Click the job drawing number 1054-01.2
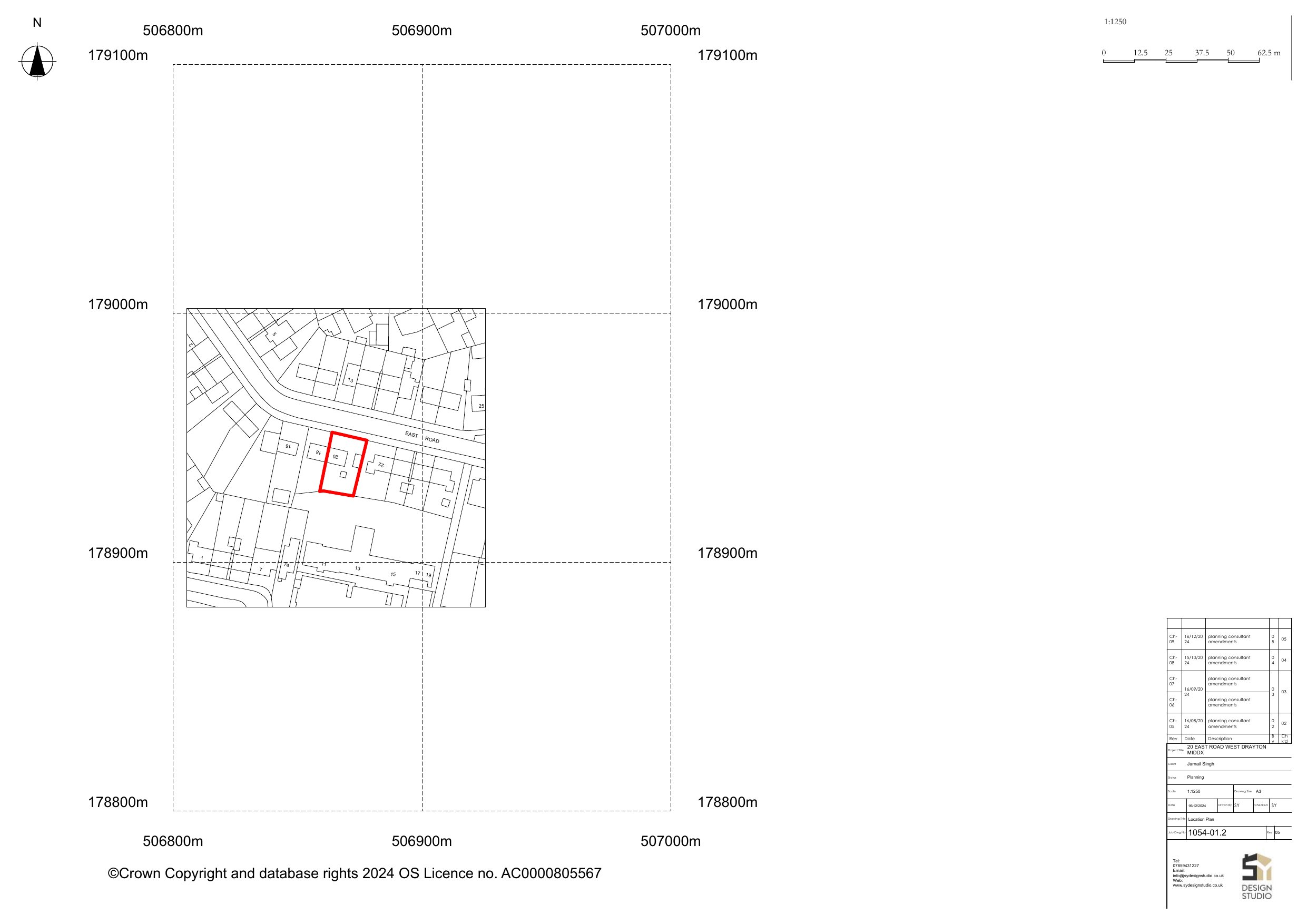The height and width of the screenshot is (924, 1307). click(1207, 832)
